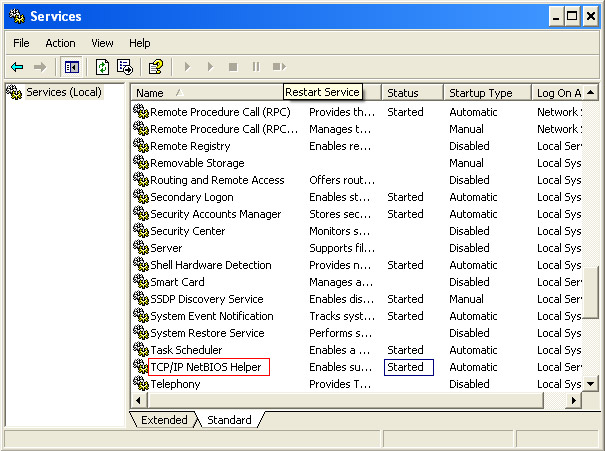Viewport: 605px width, 451px height.
Task: Click the Task Scheduler gear icon
Action: [x=141, y=350]
